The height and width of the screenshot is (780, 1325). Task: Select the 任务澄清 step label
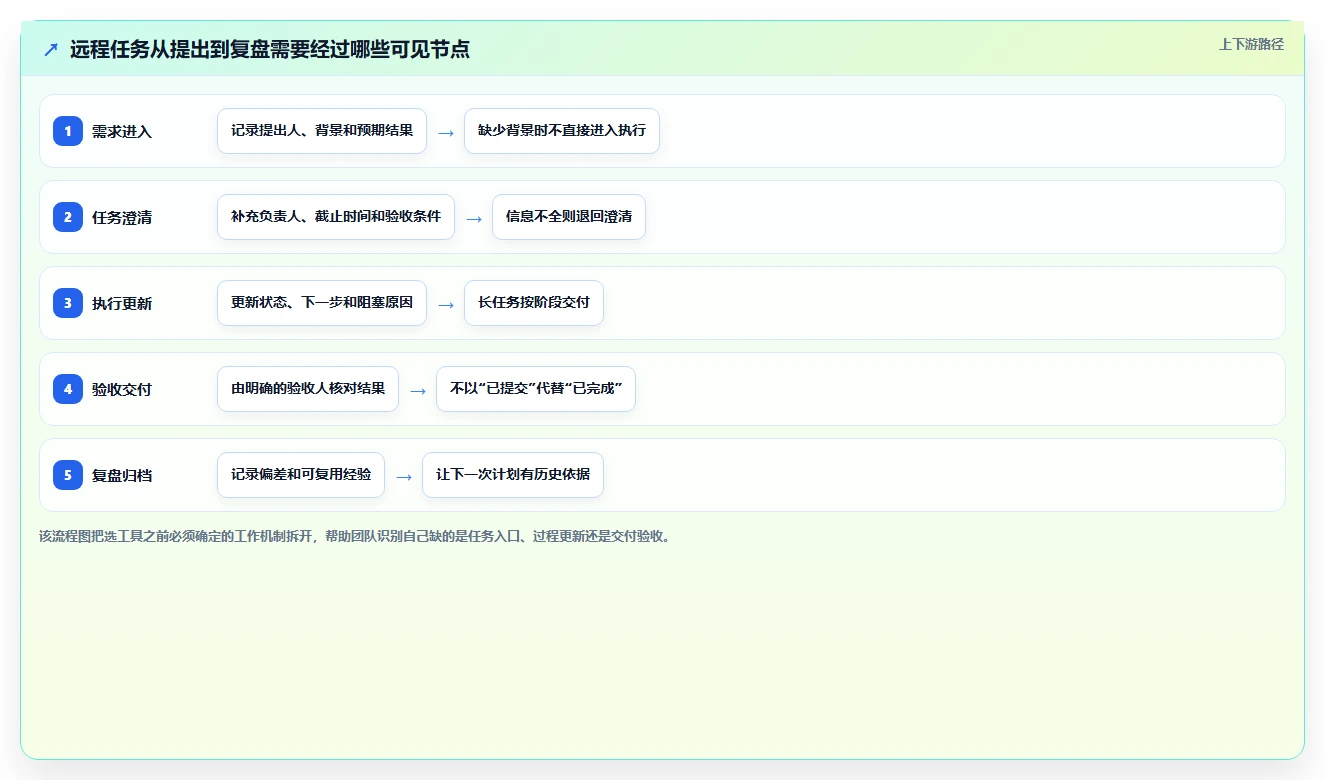point(122,217)
